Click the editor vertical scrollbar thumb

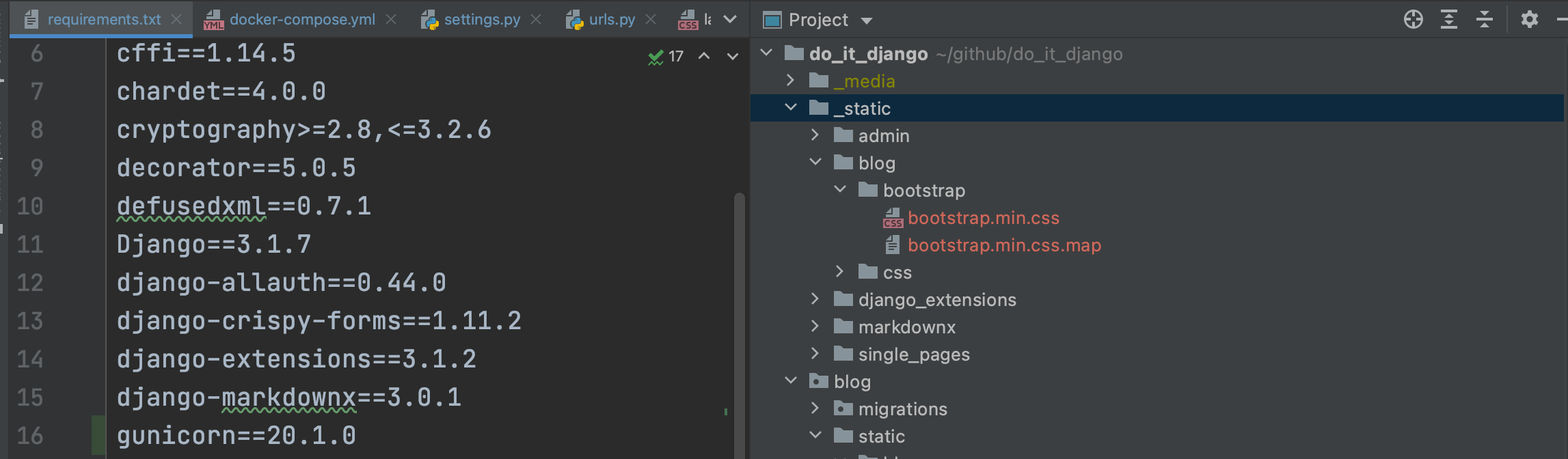[x=739, y=326]
